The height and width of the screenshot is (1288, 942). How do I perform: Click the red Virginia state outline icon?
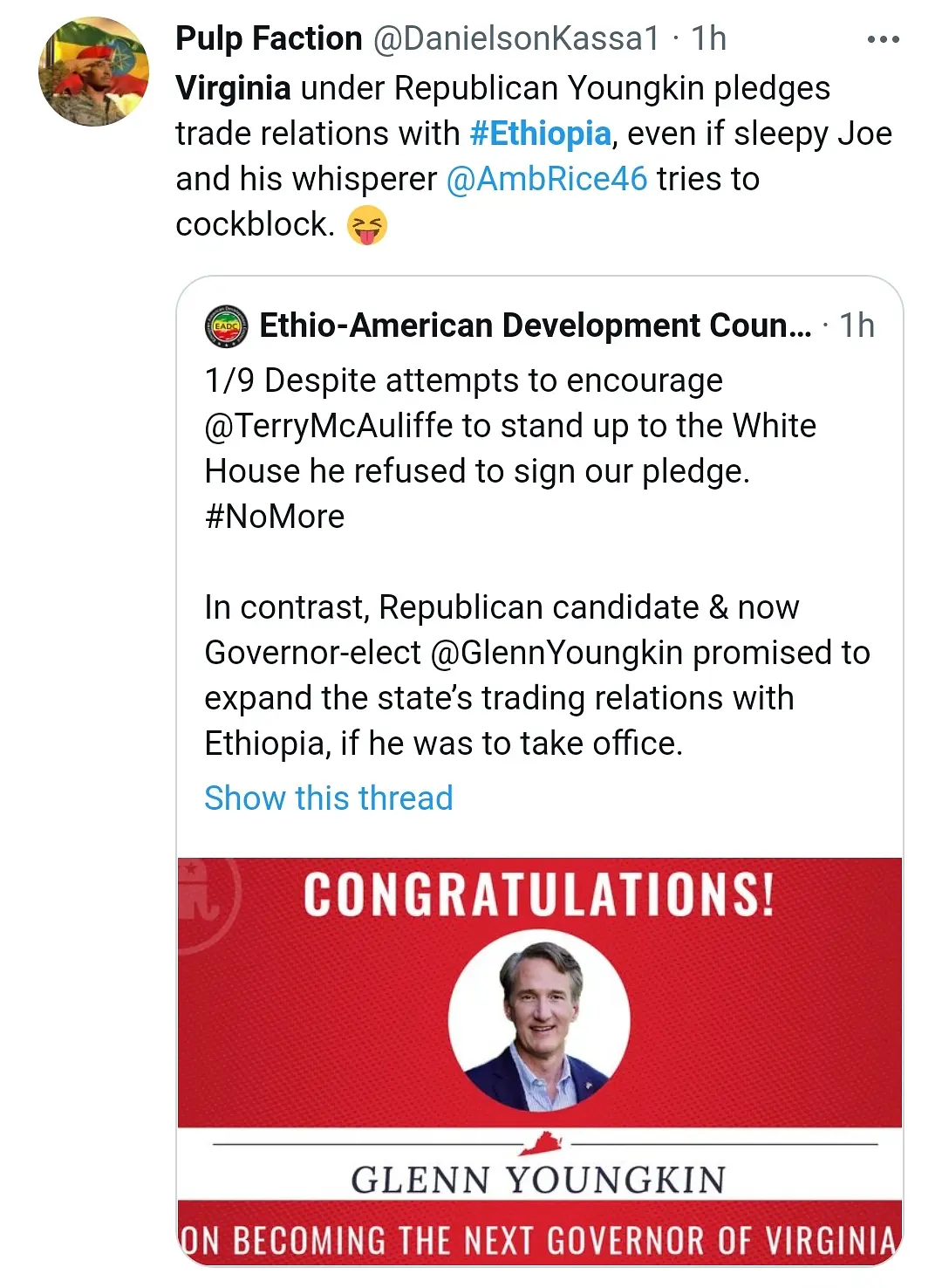tap(543, 1142)
